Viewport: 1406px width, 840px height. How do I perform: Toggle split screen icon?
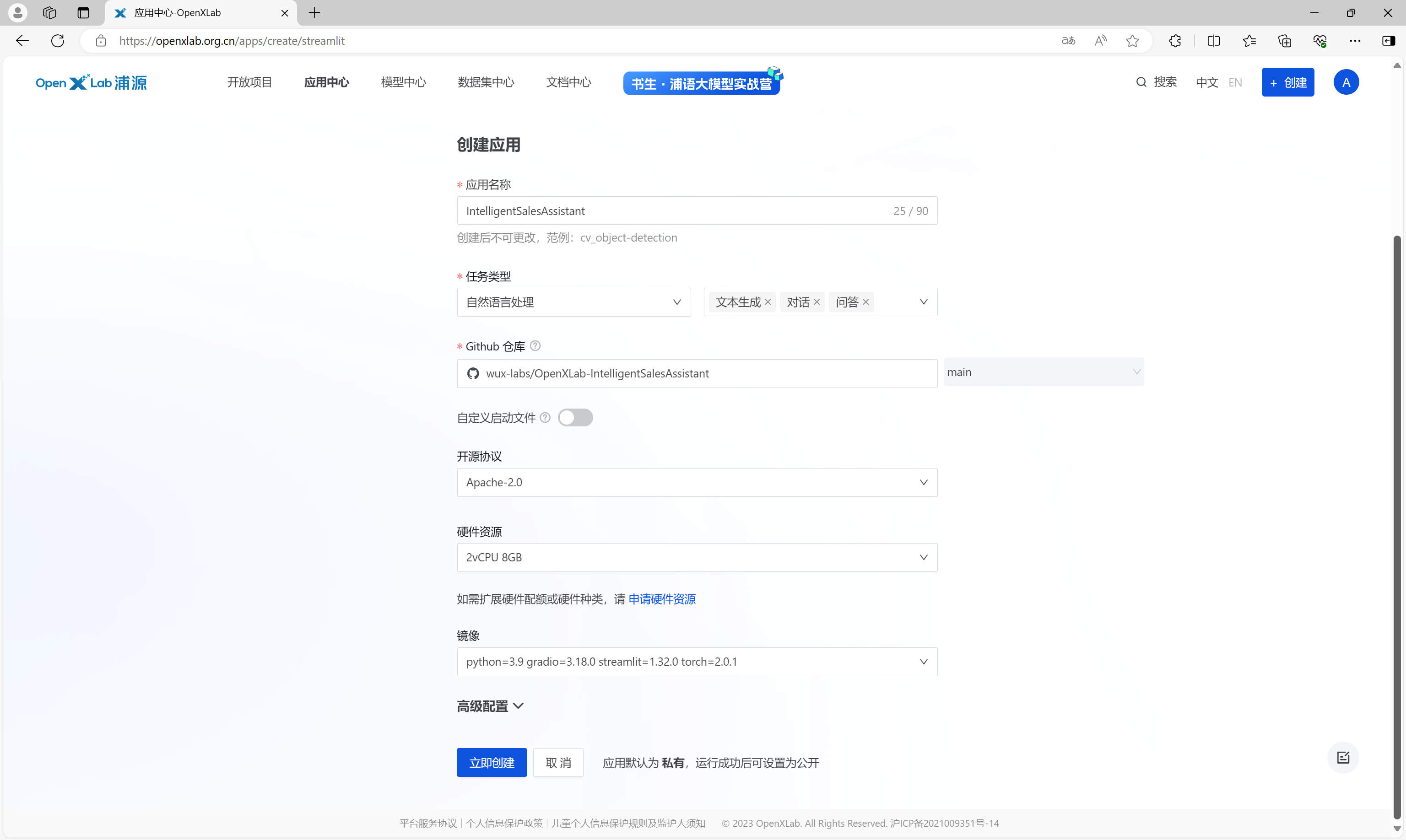pyautogui.click(x=1213, y=41)
